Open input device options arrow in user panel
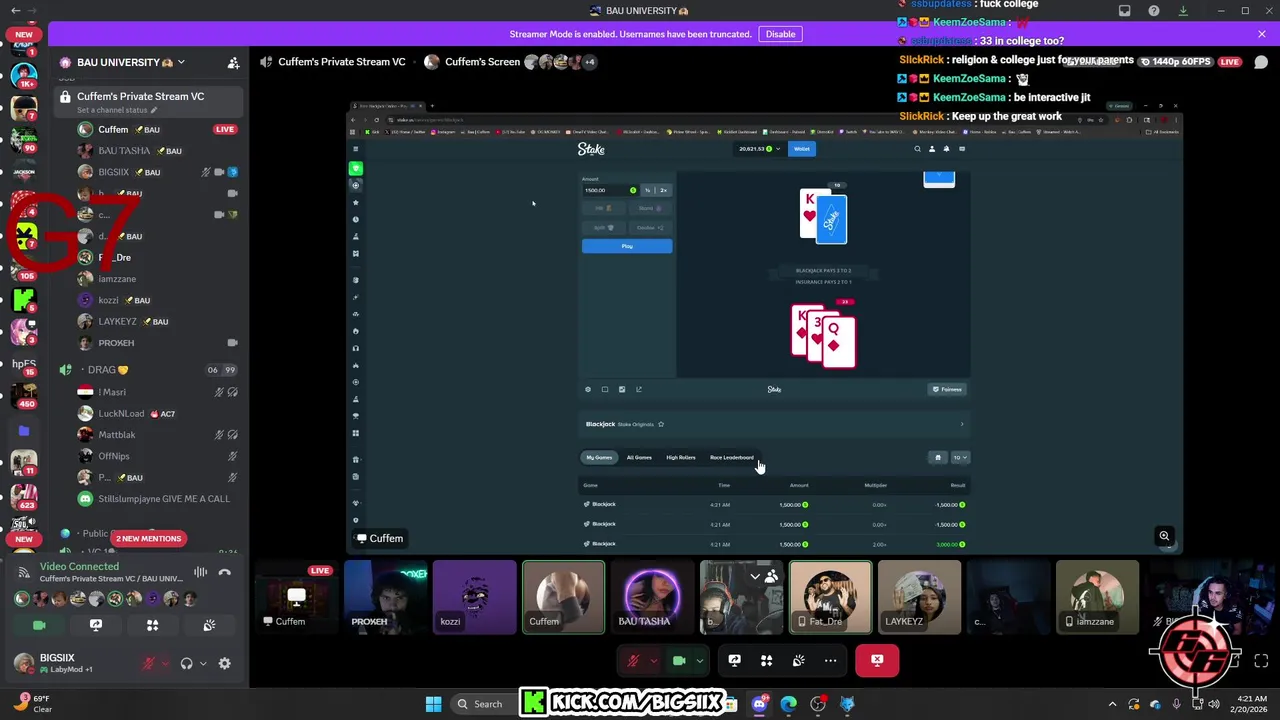Screen dimensions: 1280x720 (x=165, y=663)
